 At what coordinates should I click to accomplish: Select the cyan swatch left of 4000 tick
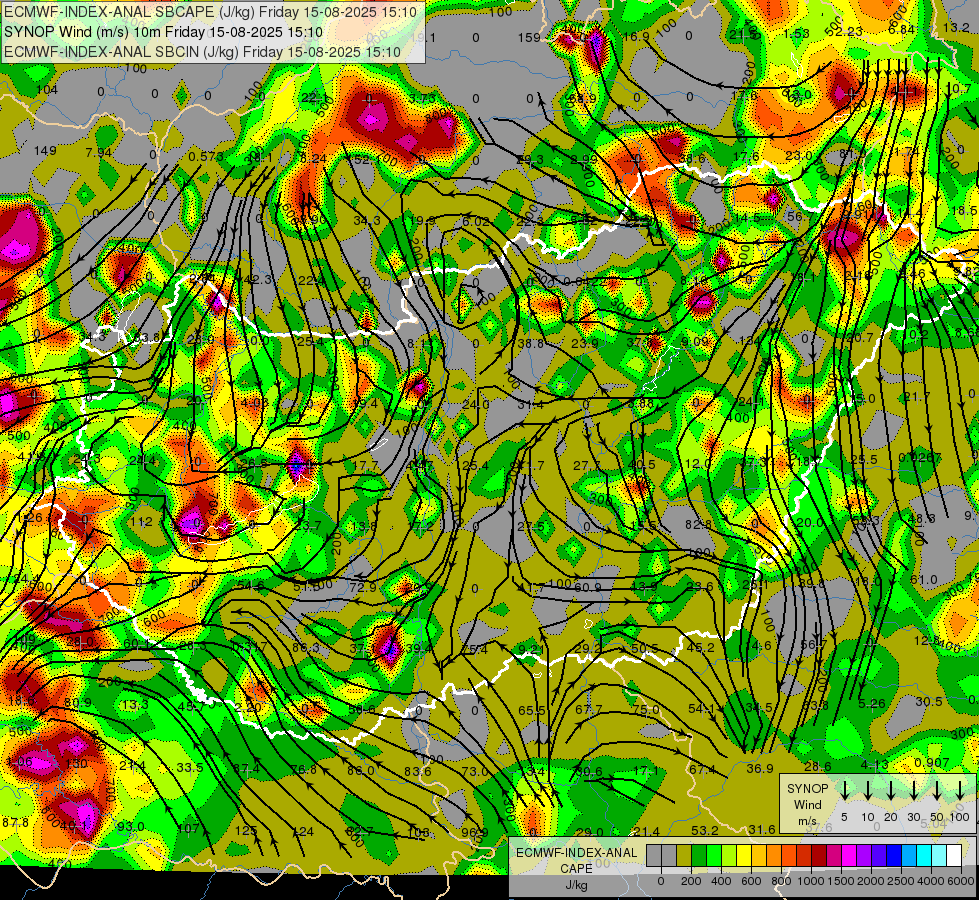(924, 856)
